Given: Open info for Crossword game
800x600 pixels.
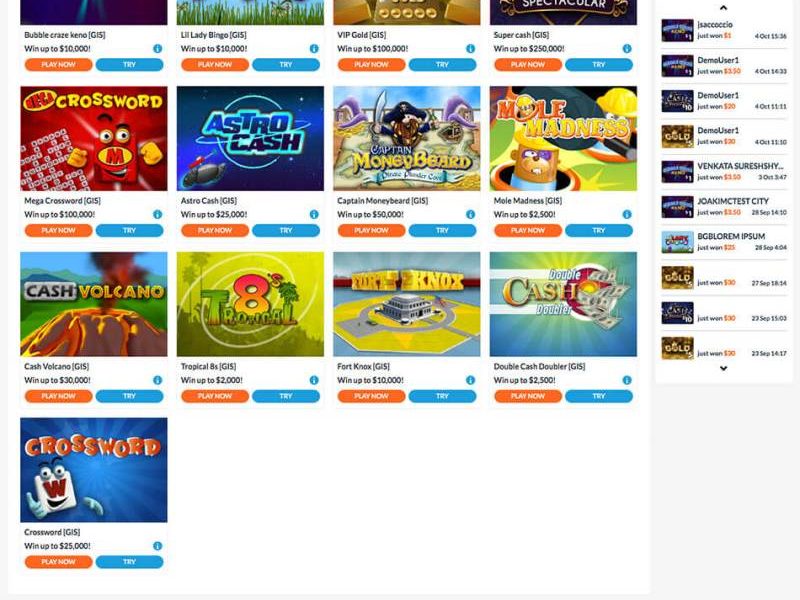Looking at the screenshot, I should [158, 546].
